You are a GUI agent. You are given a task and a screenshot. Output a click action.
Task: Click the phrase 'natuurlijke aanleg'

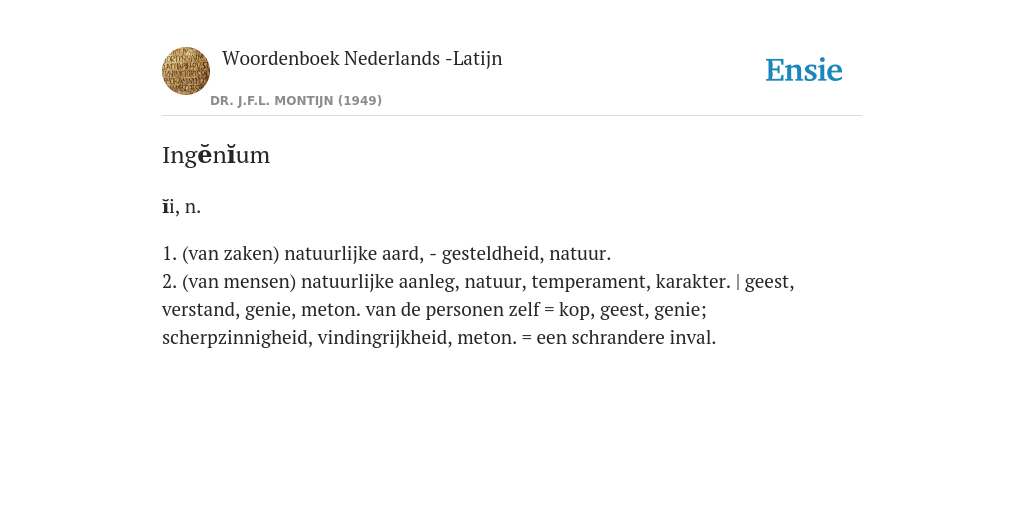377,282
